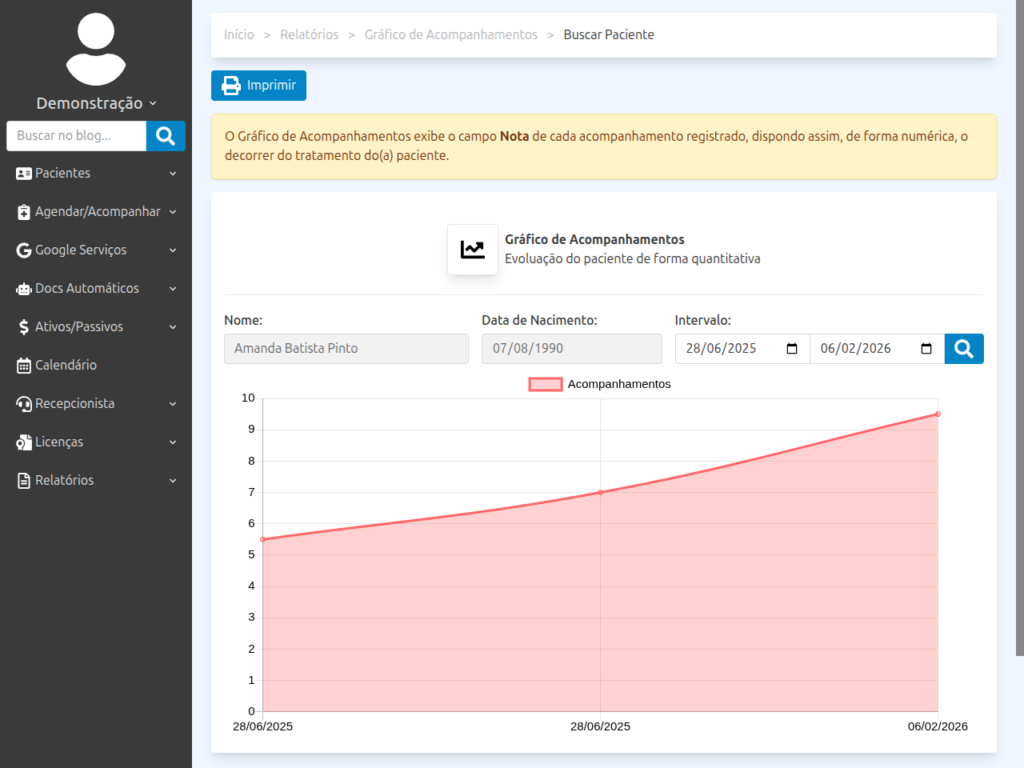Screen dimensions: 1024x768
Task: Click the Google Serviços G icon
Action: click(24, 251)
